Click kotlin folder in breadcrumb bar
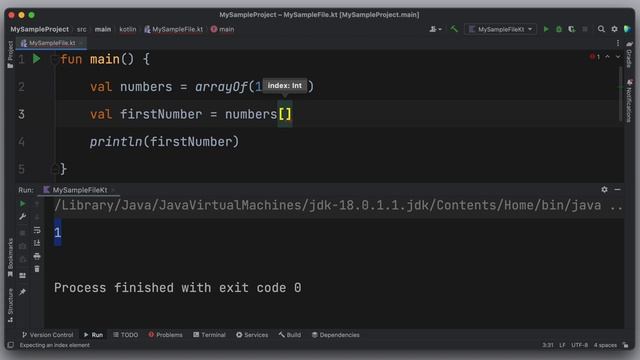 pos(128,29)
